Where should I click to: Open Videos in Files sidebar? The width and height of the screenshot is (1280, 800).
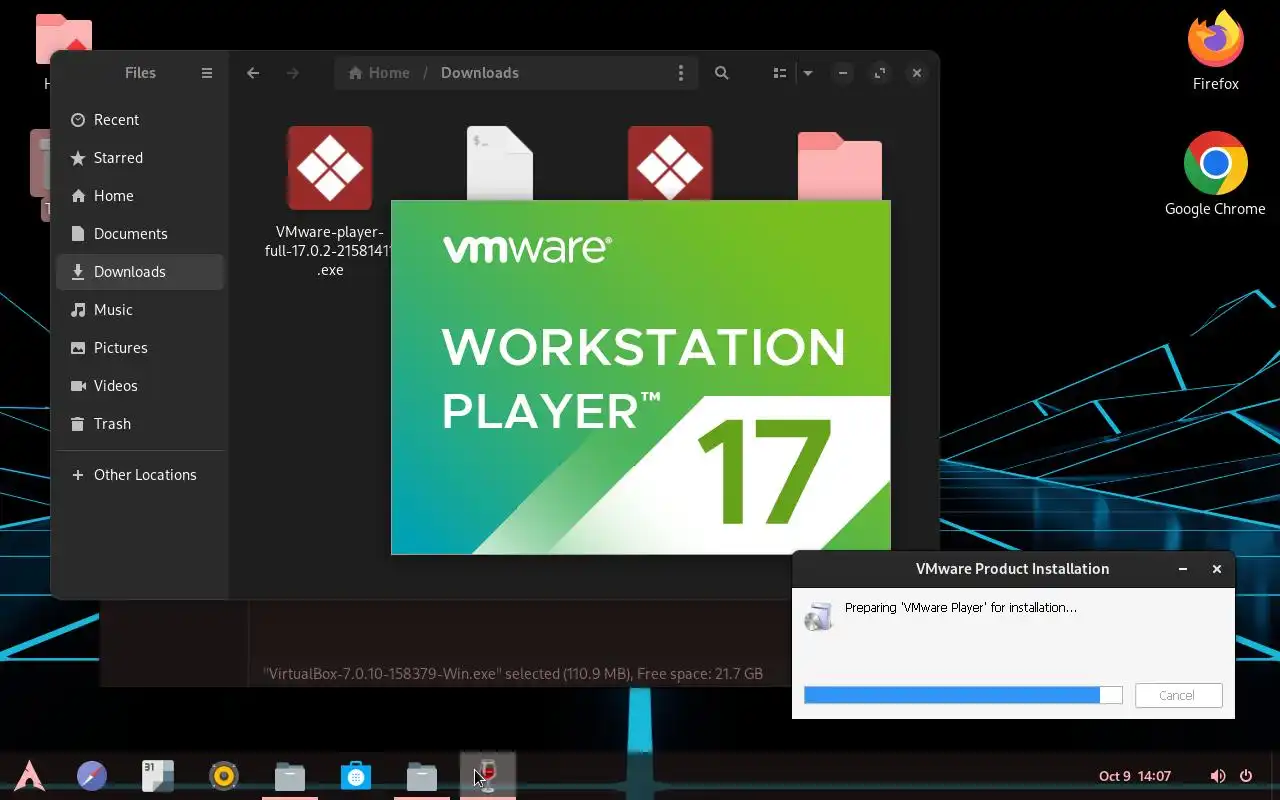(x=140, y=386)
